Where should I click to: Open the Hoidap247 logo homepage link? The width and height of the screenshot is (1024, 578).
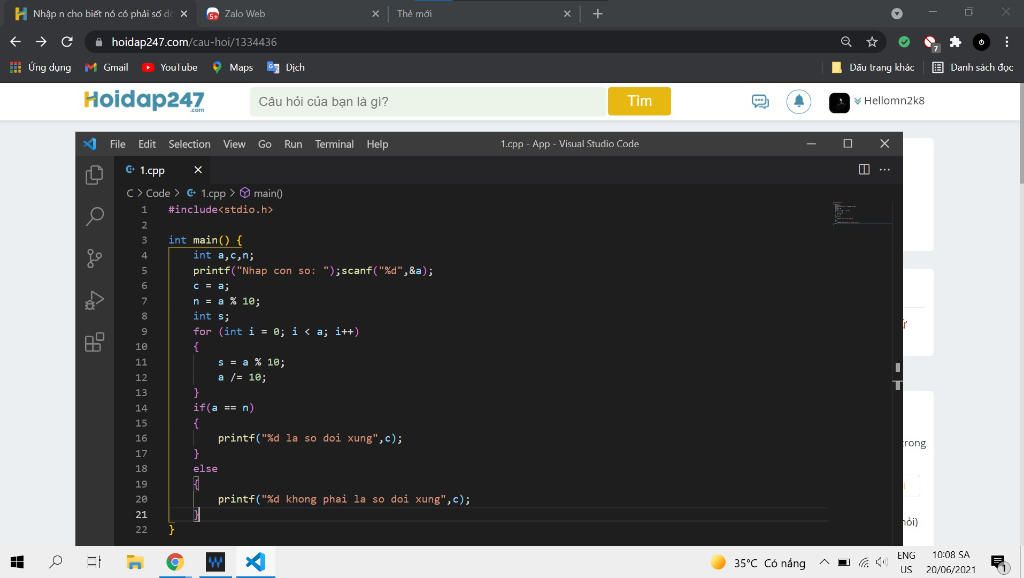point(144,101)
